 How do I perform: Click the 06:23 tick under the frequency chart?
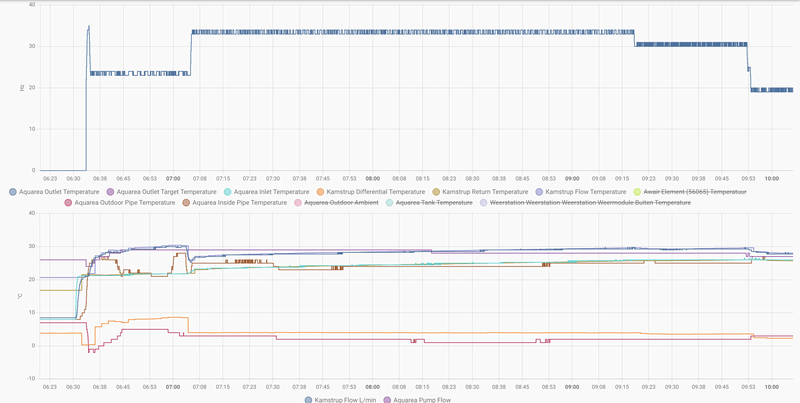[50, 179]
